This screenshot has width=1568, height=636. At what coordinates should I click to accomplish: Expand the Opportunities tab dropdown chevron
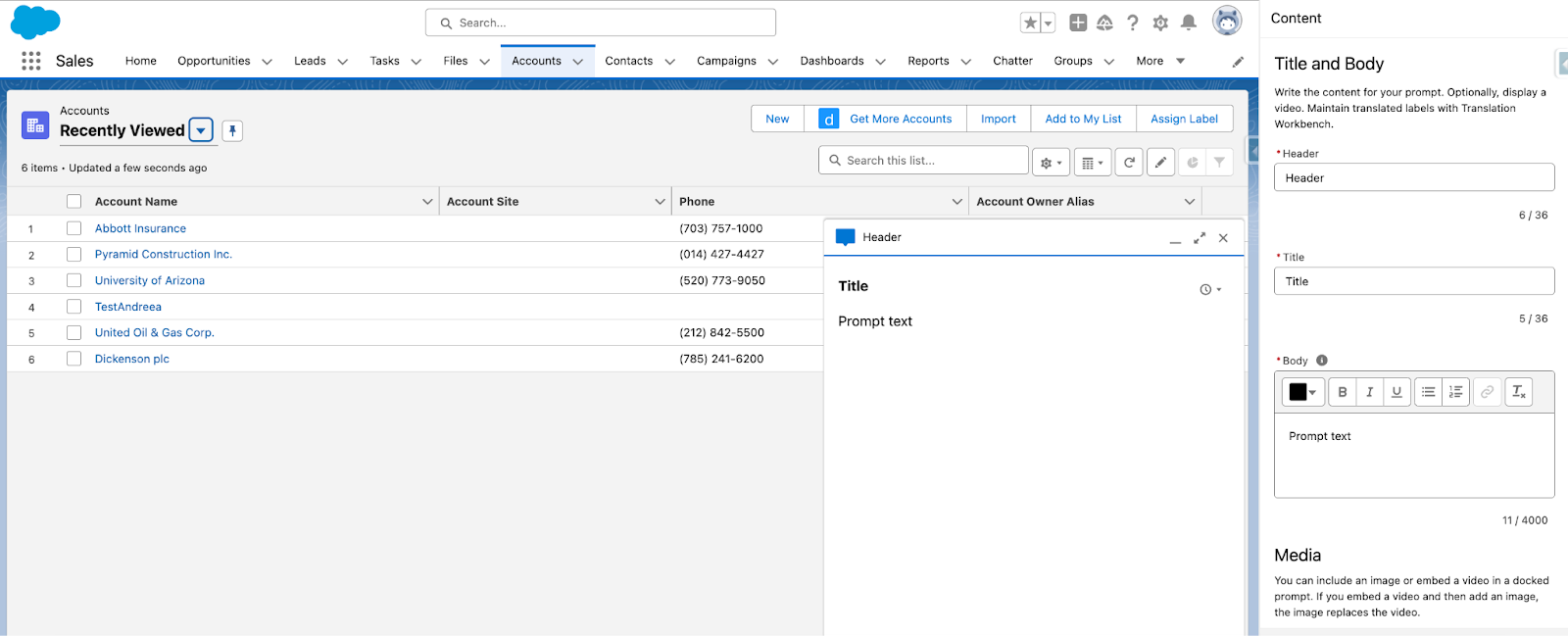(267, 62)
